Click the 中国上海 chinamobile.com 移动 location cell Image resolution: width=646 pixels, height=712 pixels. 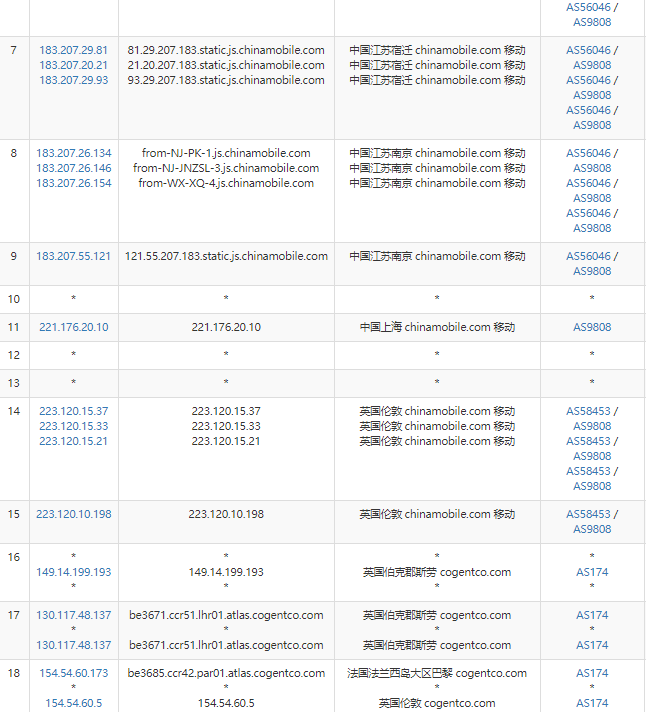437,327
